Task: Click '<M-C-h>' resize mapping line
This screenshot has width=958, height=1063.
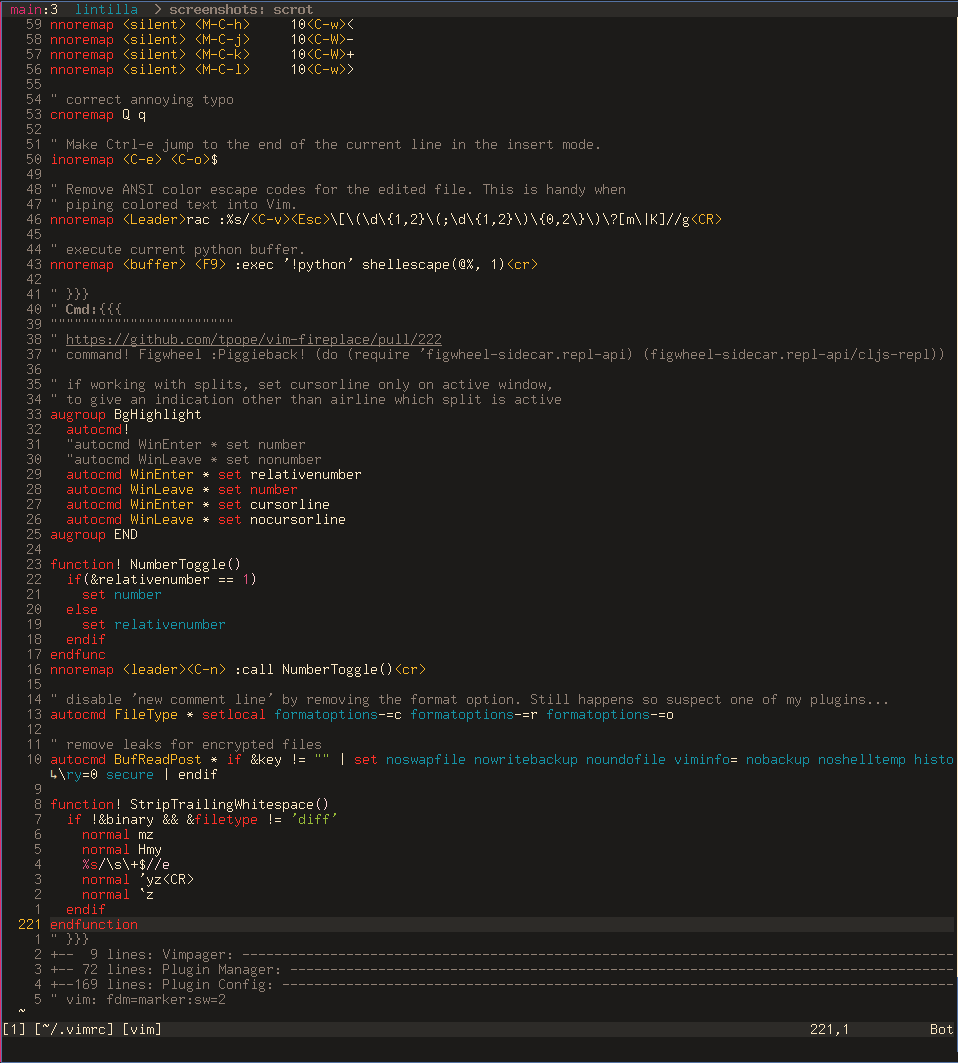Action: click(x=202, y=24)
